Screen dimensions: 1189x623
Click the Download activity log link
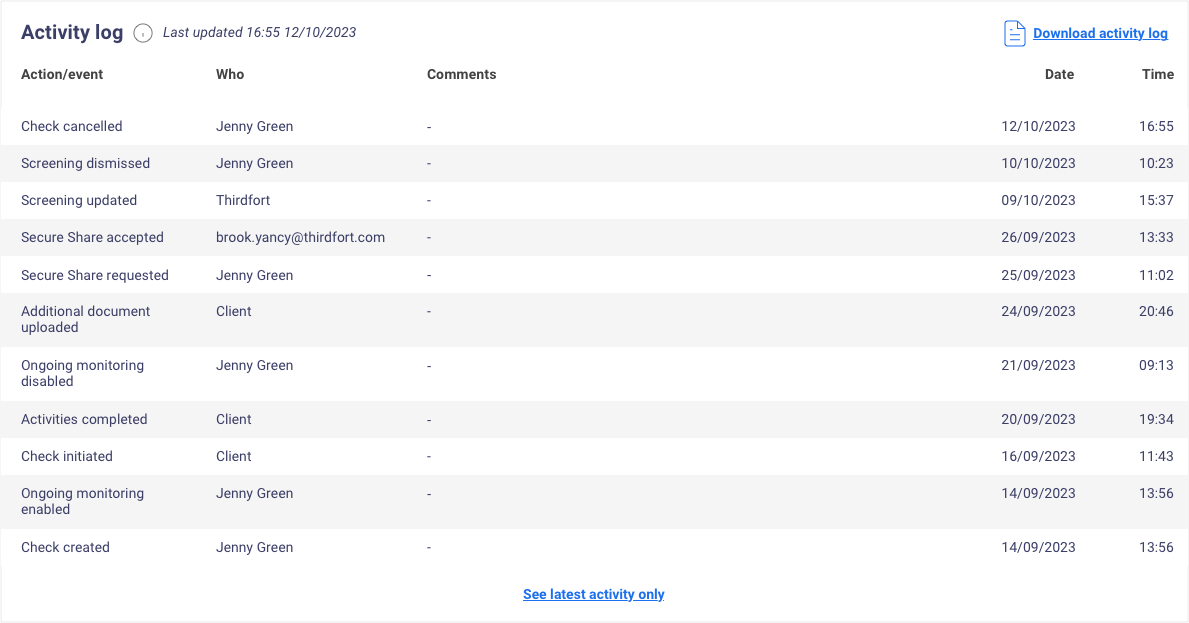point(1100,33)
